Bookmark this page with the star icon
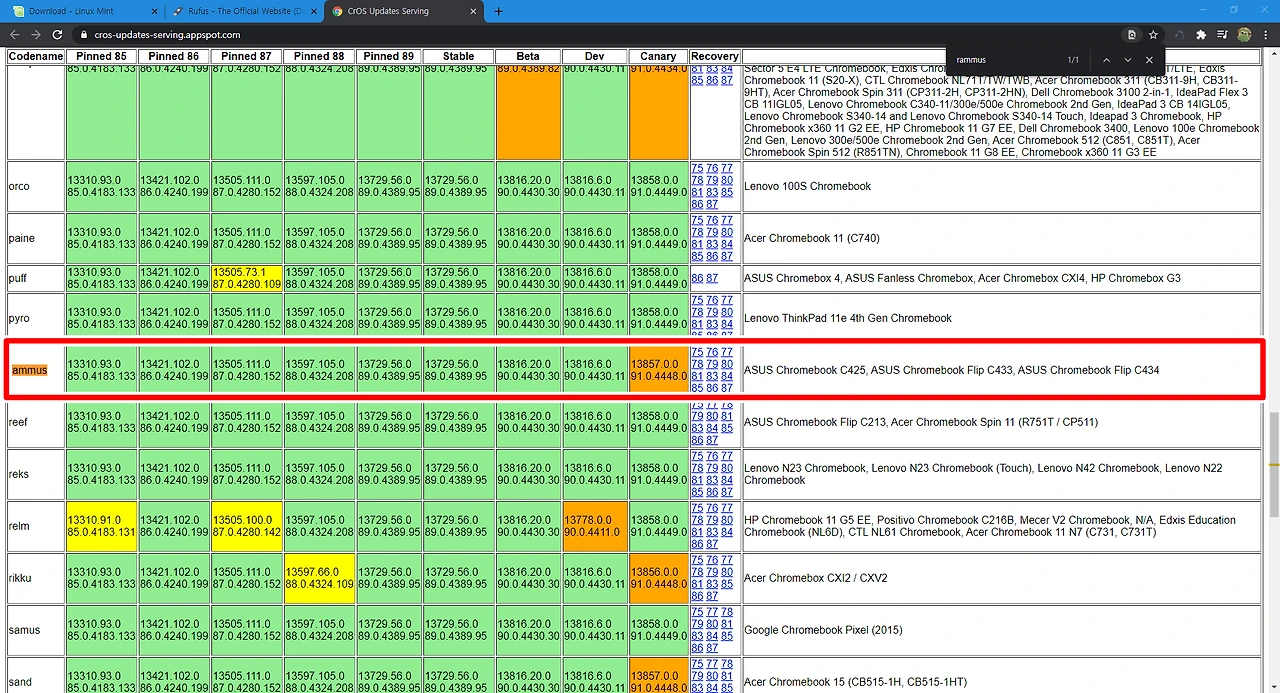The image size is (1280, 693). pyautogui.click(x=1153, y=34)
